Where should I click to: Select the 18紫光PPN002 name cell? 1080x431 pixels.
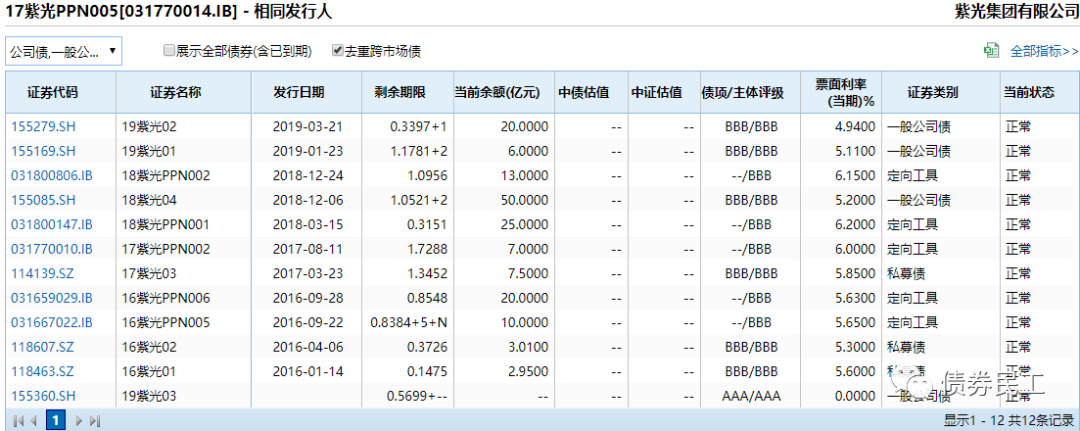(184, 176)
